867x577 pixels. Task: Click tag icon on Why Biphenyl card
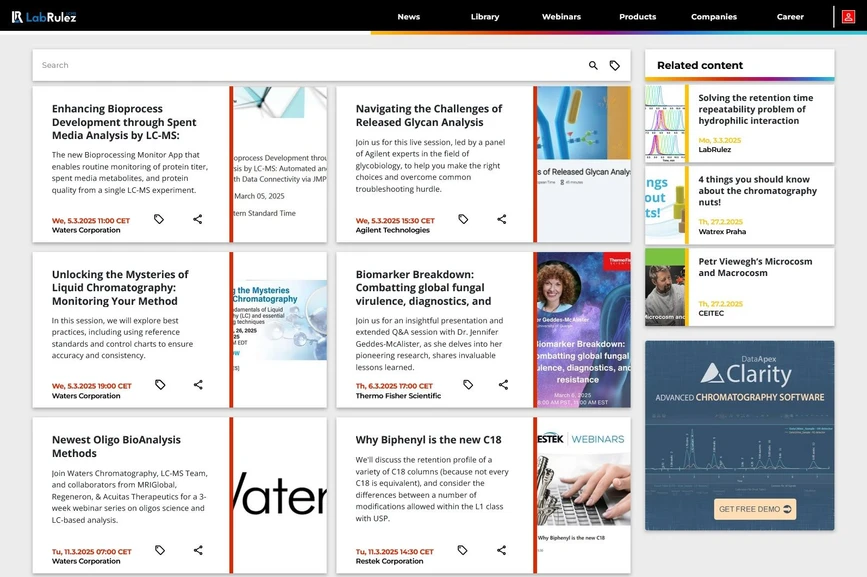click(462, 550)
